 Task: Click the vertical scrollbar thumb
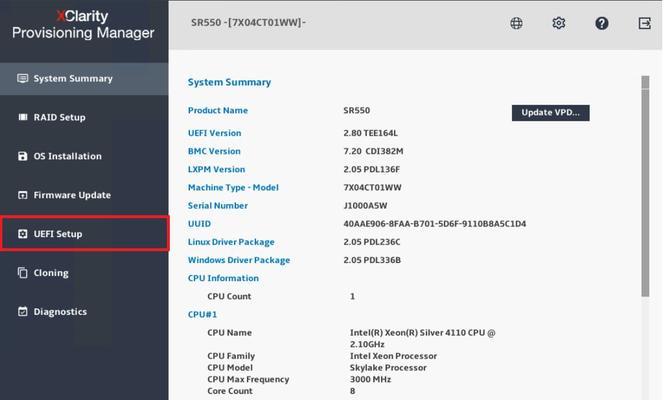click(x=645, y=186)
